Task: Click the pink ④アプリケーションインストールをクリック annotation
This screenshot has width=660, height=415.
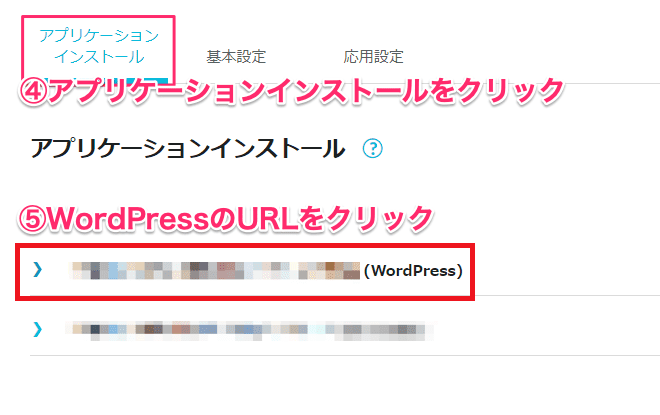Action: coord(291,91)
